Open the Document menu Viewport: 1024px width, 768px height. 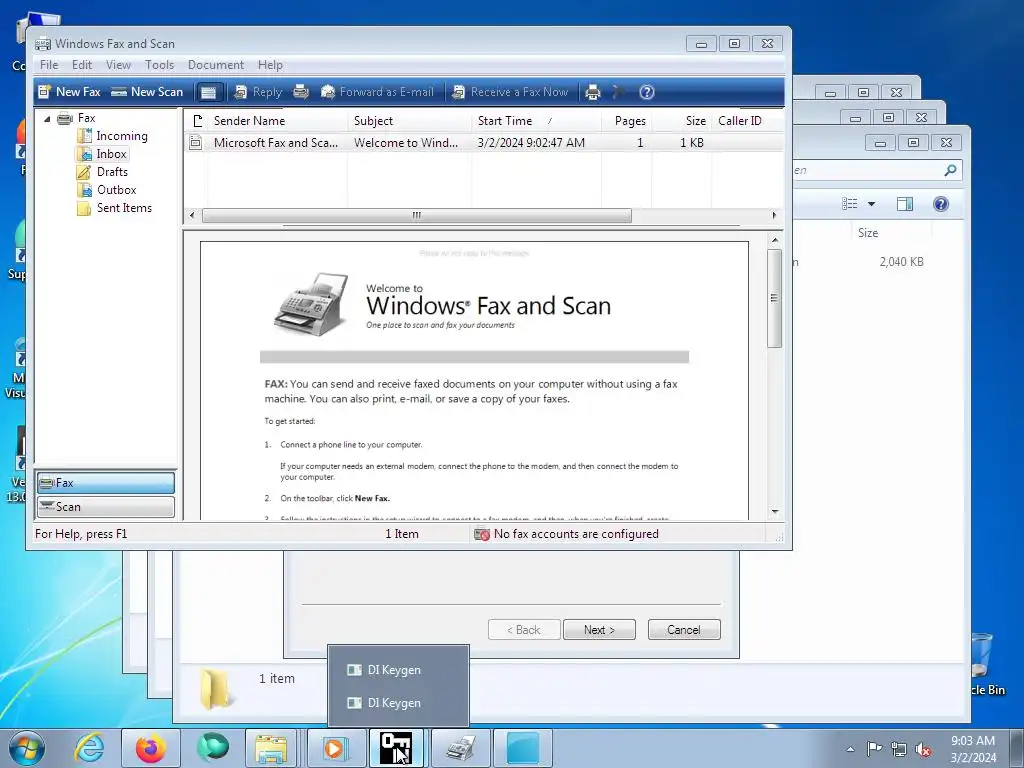coord(216,65)
